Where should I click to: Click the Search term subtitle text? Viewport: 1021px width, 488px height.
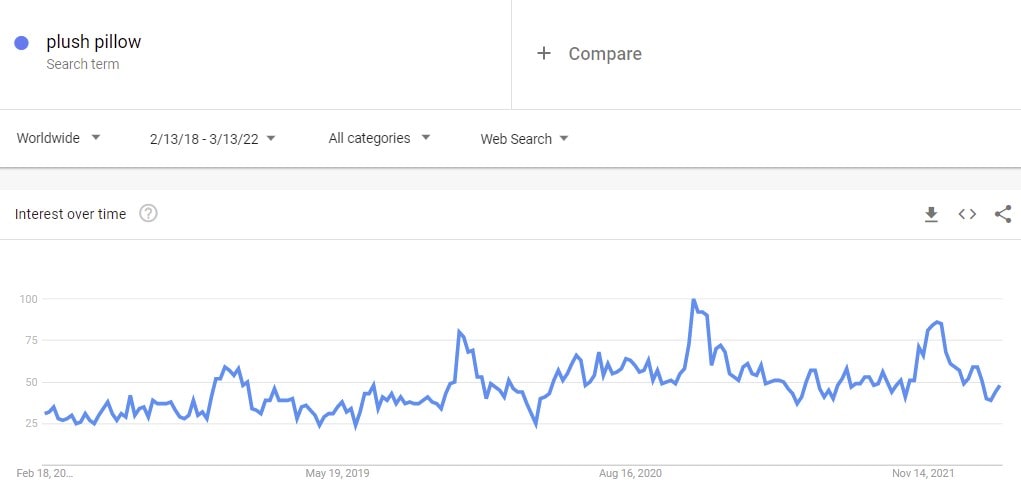[x=82, y=64]
